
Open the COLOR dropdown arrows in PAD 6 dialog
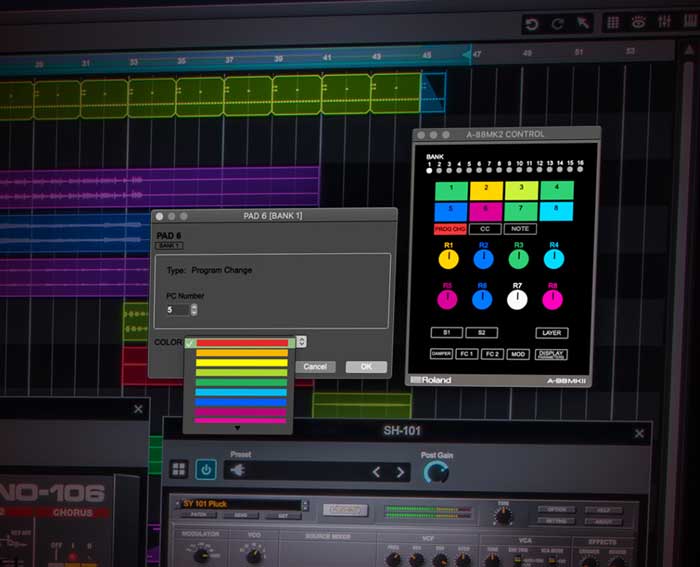(x=301, y=342)
